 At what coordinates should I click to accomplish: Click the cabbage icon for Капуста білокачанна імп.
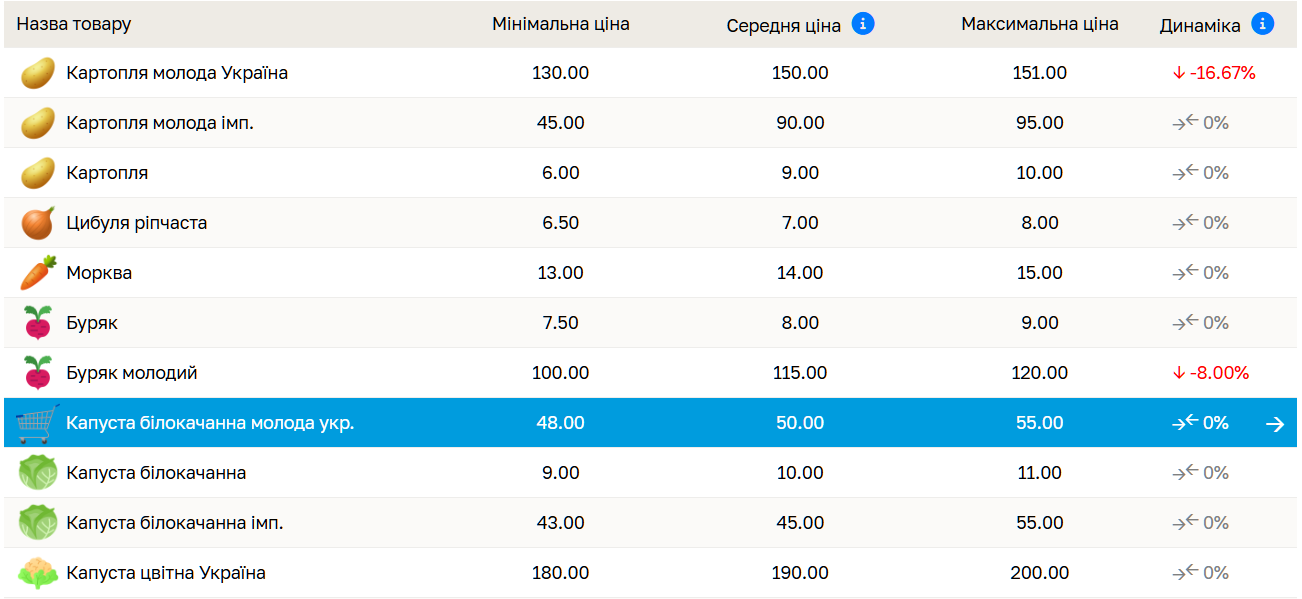pos(38,523)
